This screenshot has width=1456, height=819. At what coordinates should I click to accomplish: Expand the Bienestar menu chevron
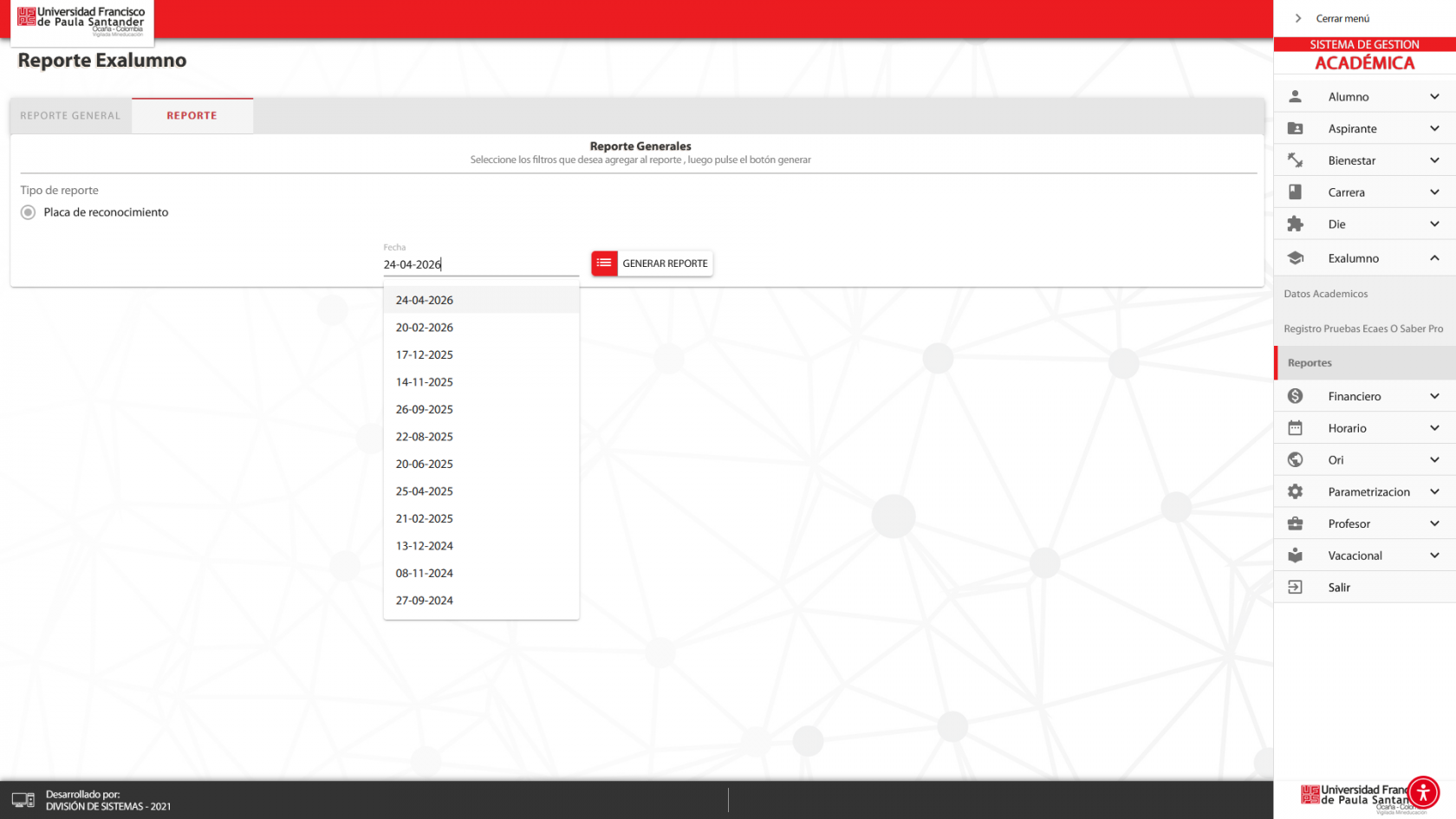[1434, 160]
